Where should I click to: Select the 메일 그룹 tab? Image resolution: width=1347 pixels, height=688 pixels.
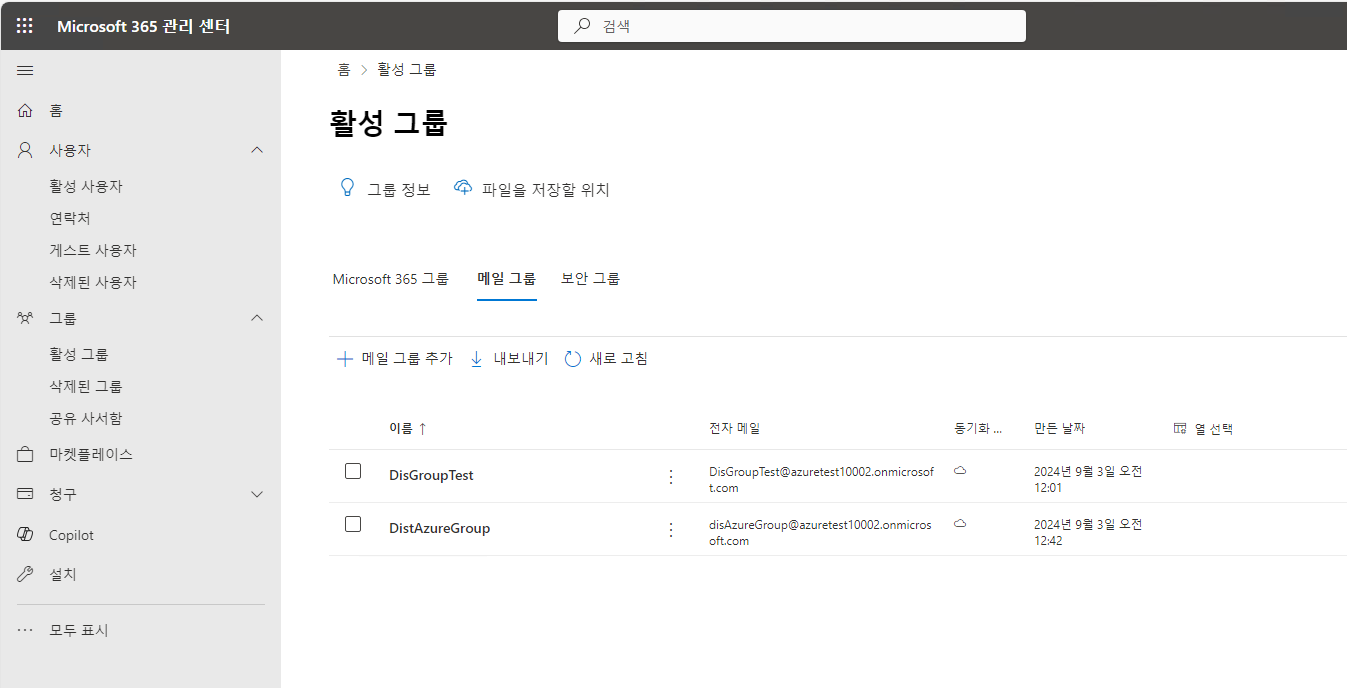click(x=507, y=279)
